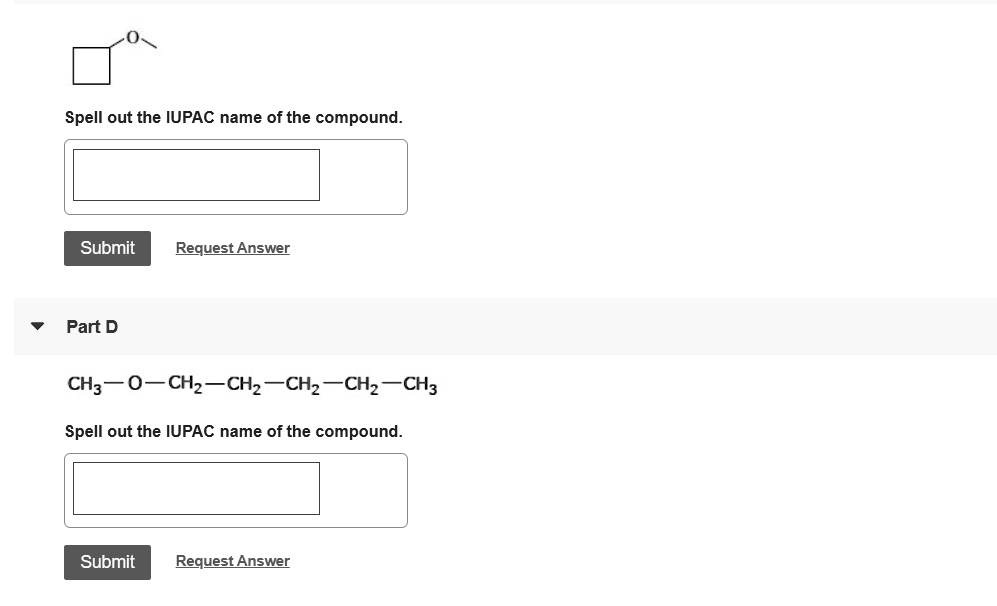Click the square ring in the structure

point(91,65)
